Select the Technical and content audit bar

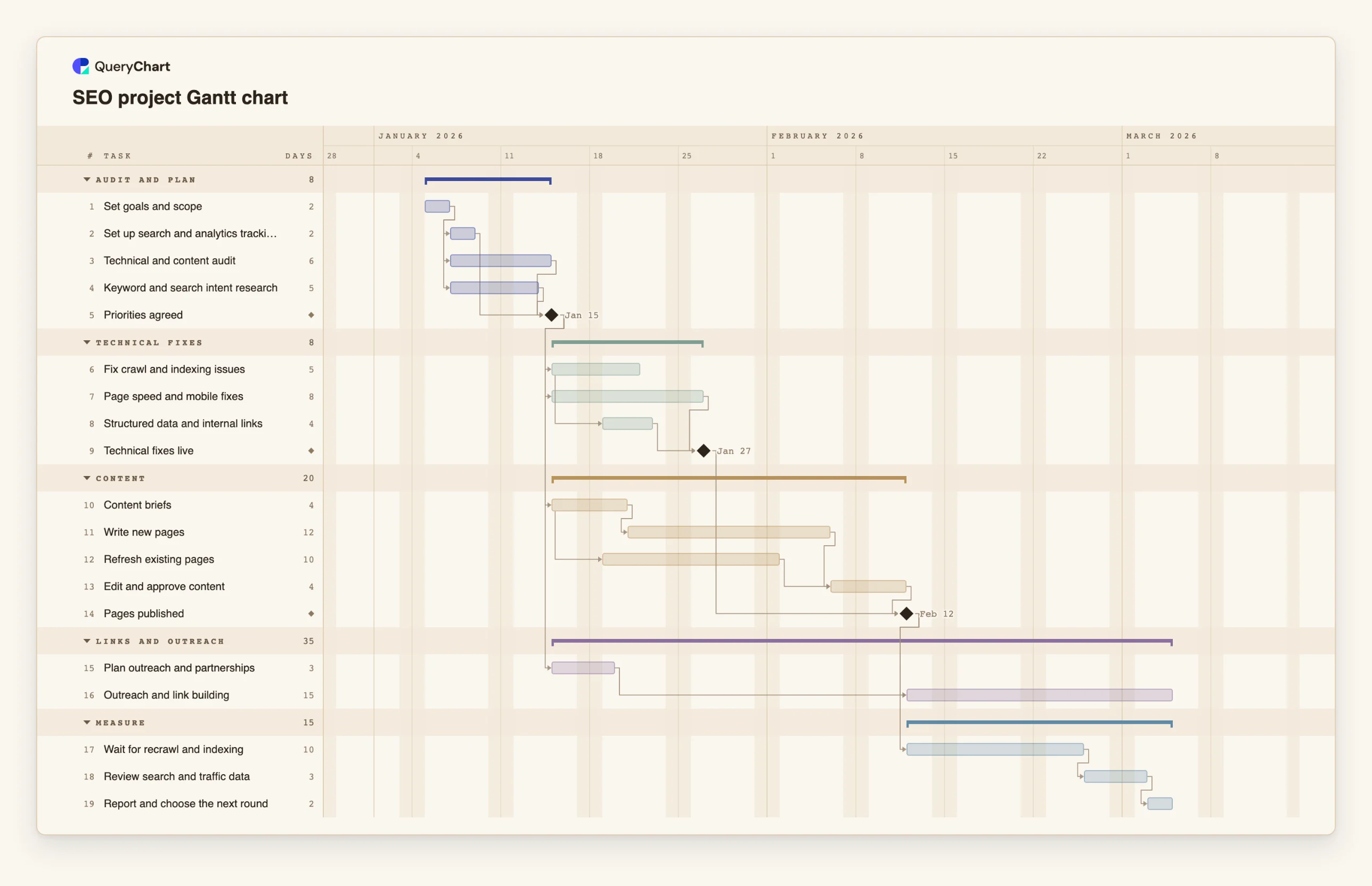(501, 260)
